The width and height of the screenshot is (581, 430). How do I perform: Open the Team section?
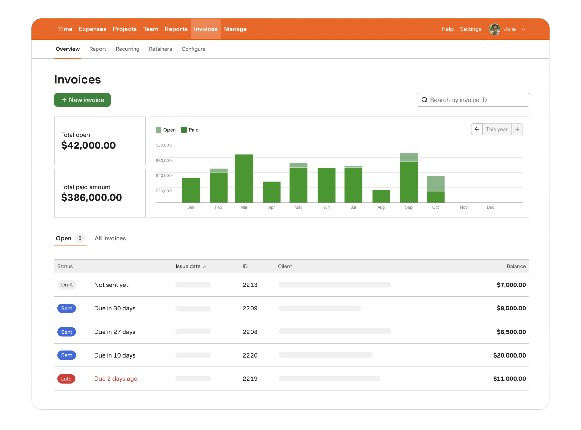(151, 29)
